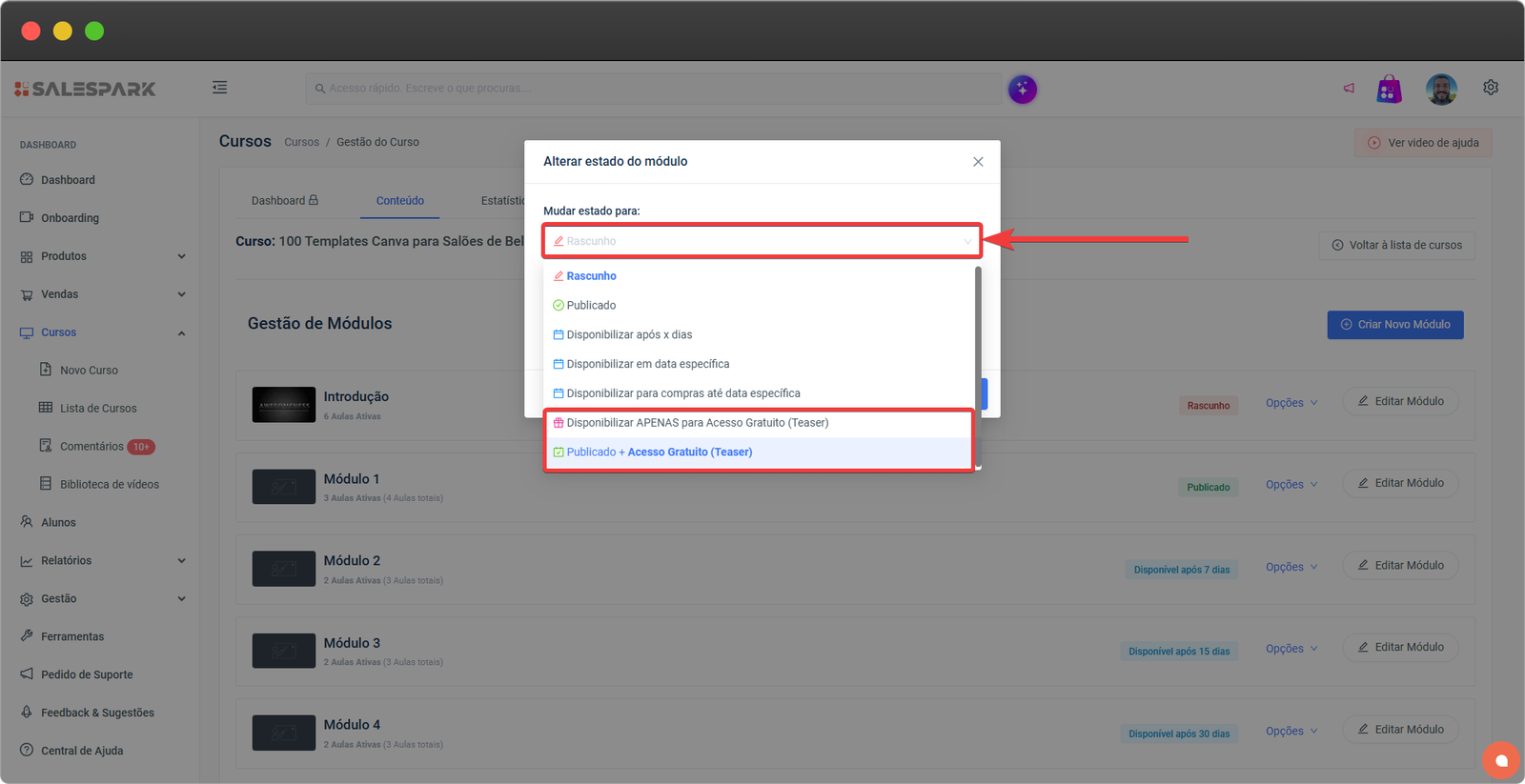Open Opções dropdown for Módulo 2
Screen dimensions: 1525x784
click(1291, 567)
